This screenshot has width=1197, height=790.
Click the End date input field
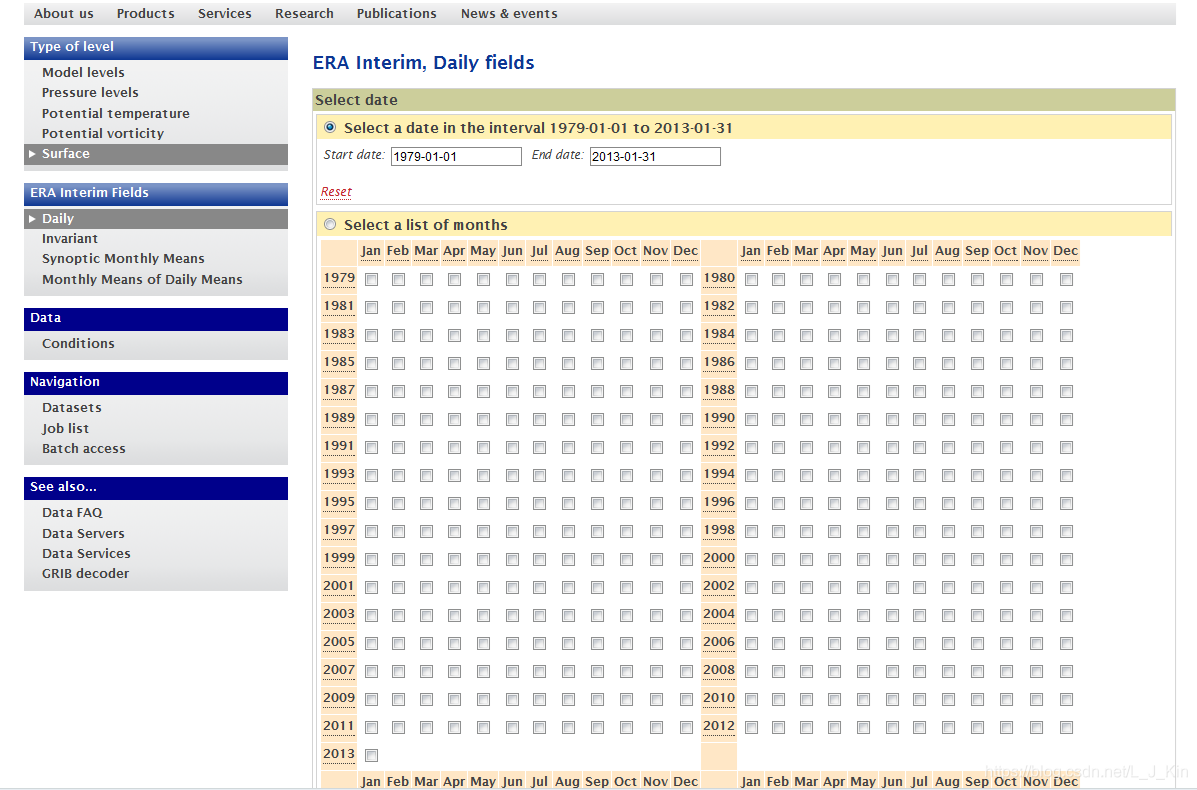click(655, 156)
